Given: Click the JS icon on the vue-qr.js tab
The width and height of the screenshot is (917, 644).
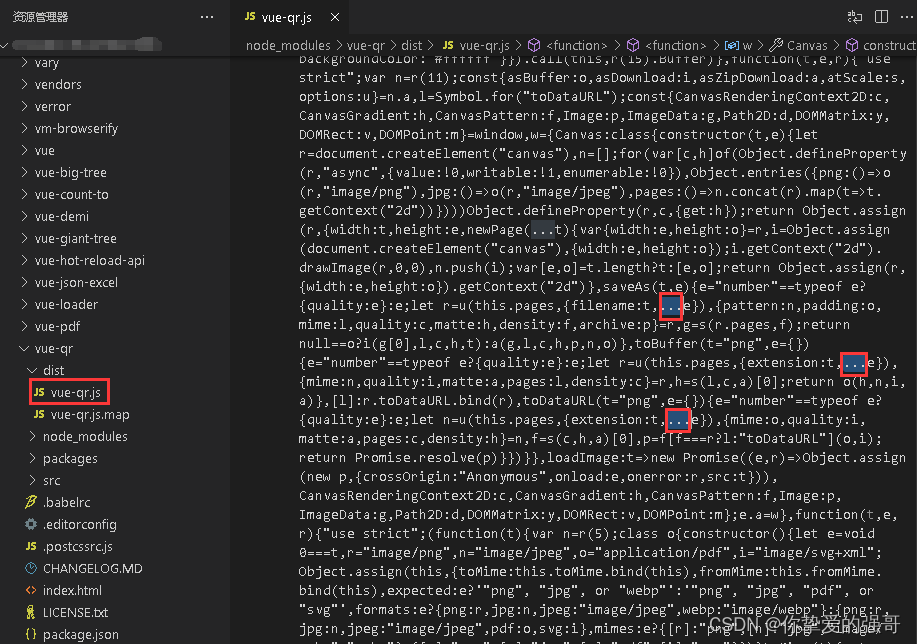Looking at the screenshot, I should (250, 17).
